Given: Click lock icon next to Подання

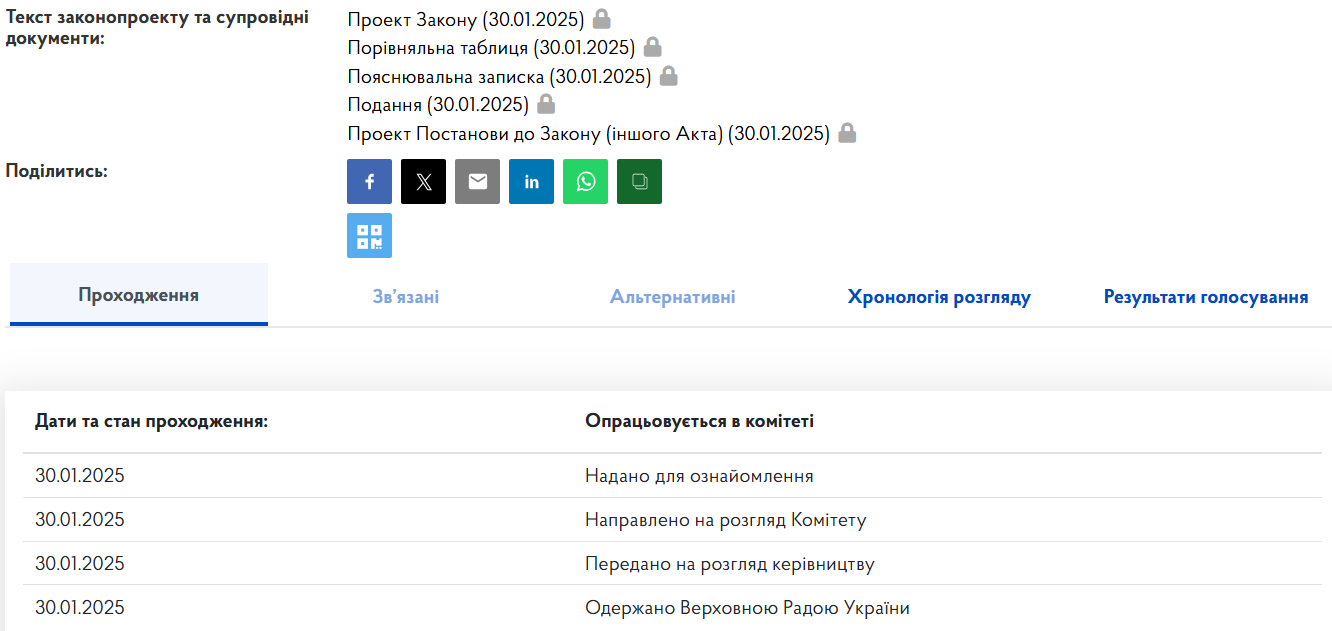Looking at the screenshot, I should tap(546, 104).
